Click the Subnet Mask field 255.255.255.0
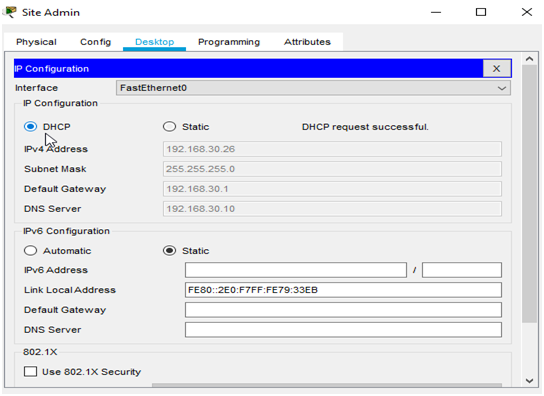This screenshot has height=396, width=544. (x=332, y=169)
